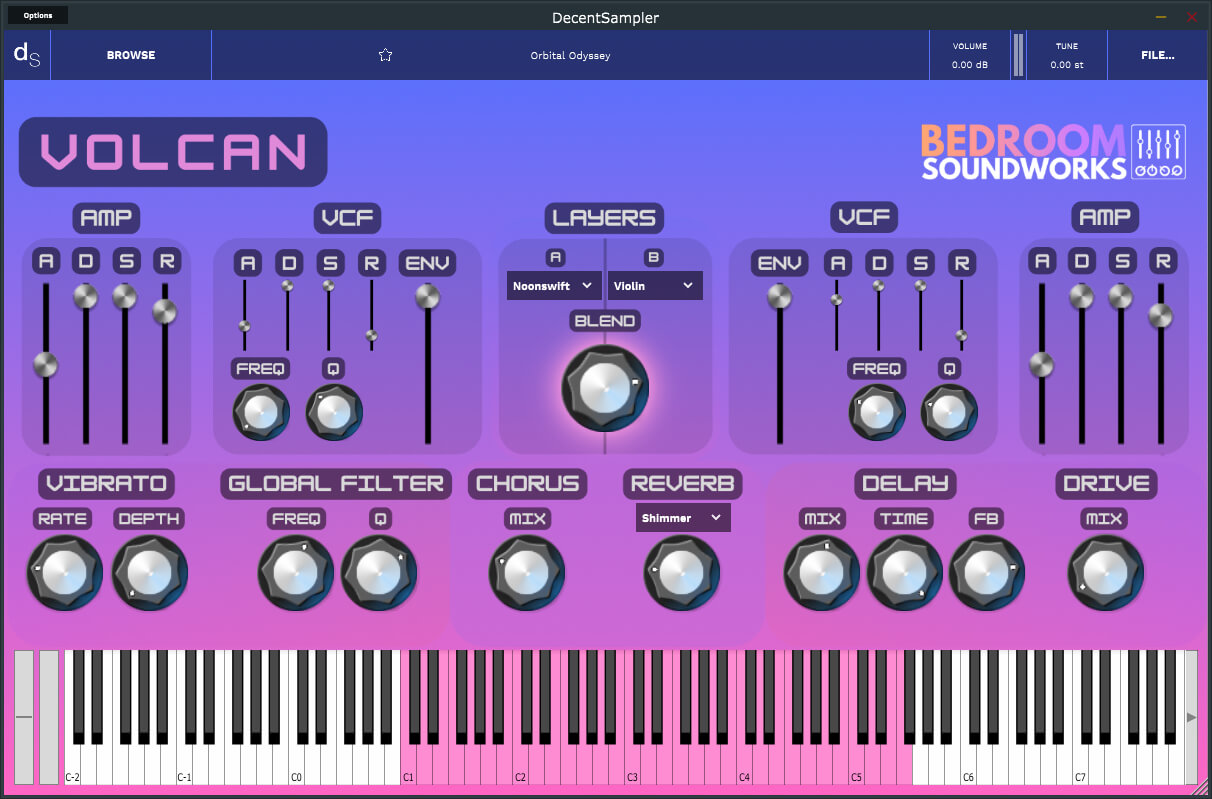
Task: Click the VOLUME 0.00 dB field
Action: point(969,56)
